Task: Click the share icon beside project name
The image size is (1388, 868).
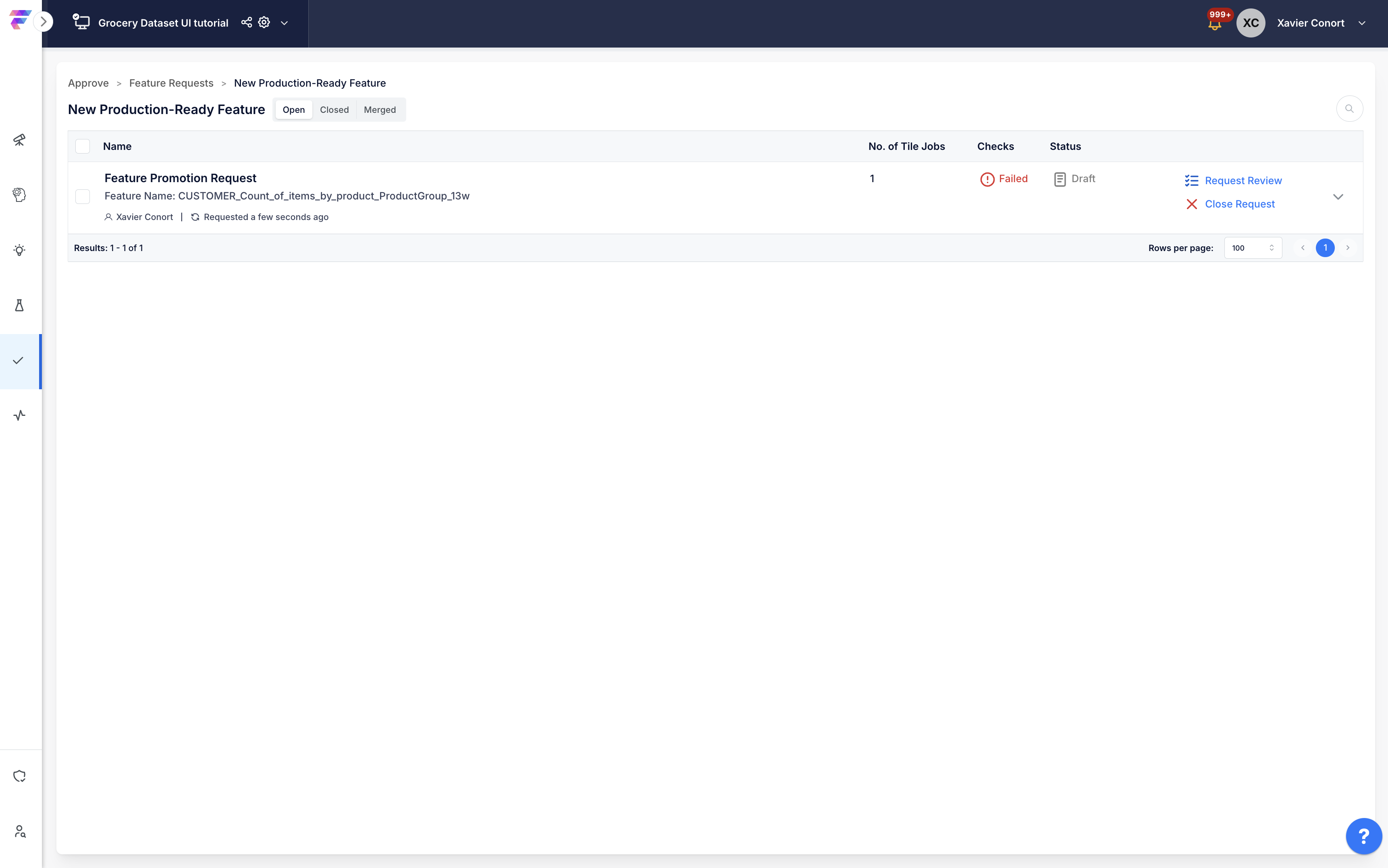Action: coord(246,23)
